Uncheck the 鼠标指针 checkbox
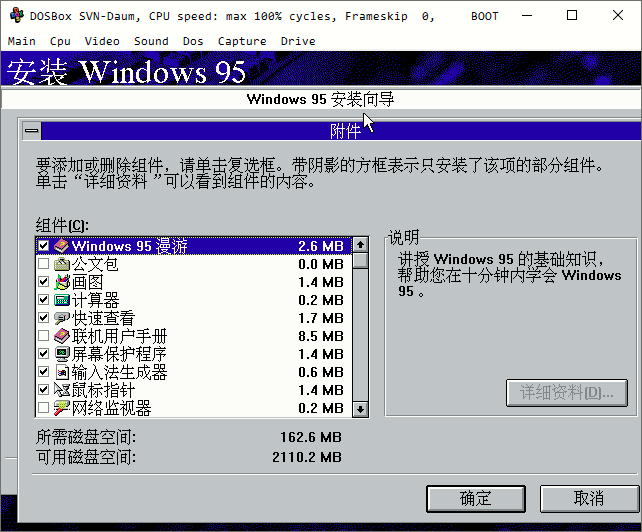642x532 pixels. coord(43,390)
